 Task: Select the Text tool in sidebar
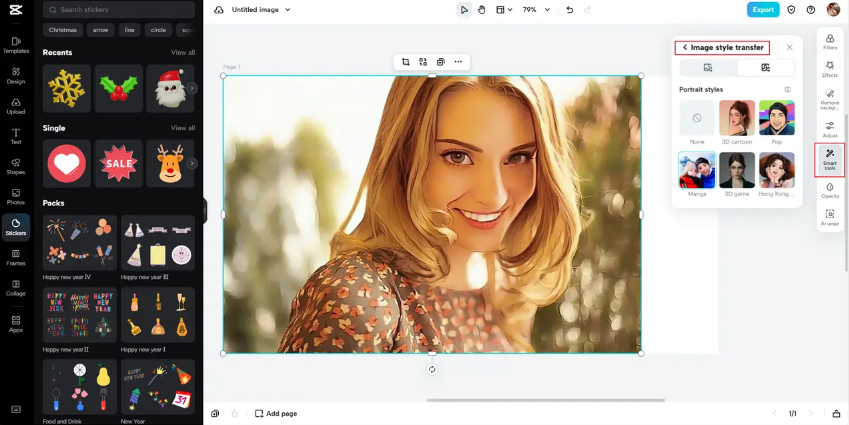coord(16,136)
